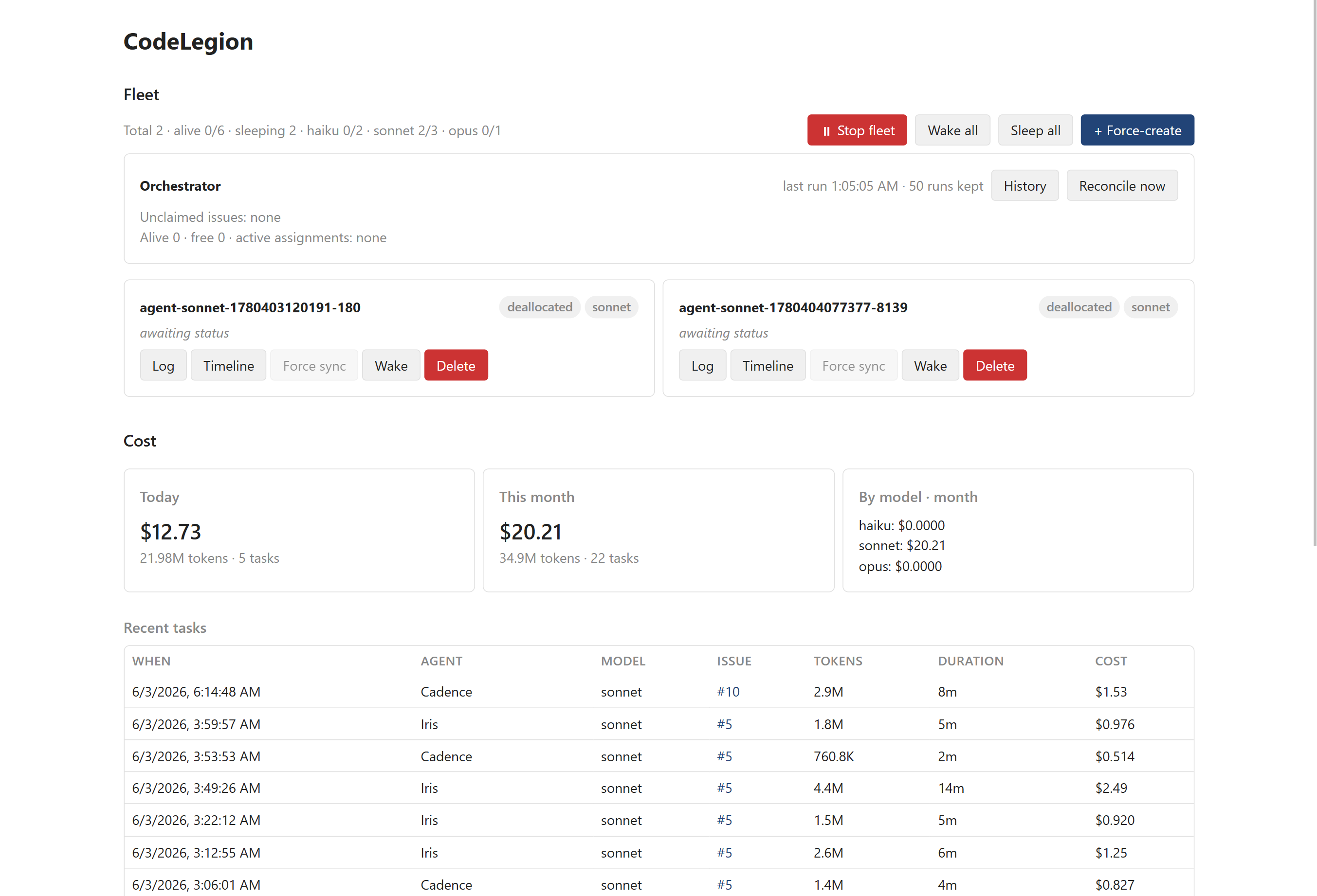1317x896 pixels.
Task: Open issue #10 link in Cadence row
Action: point(728,692)
